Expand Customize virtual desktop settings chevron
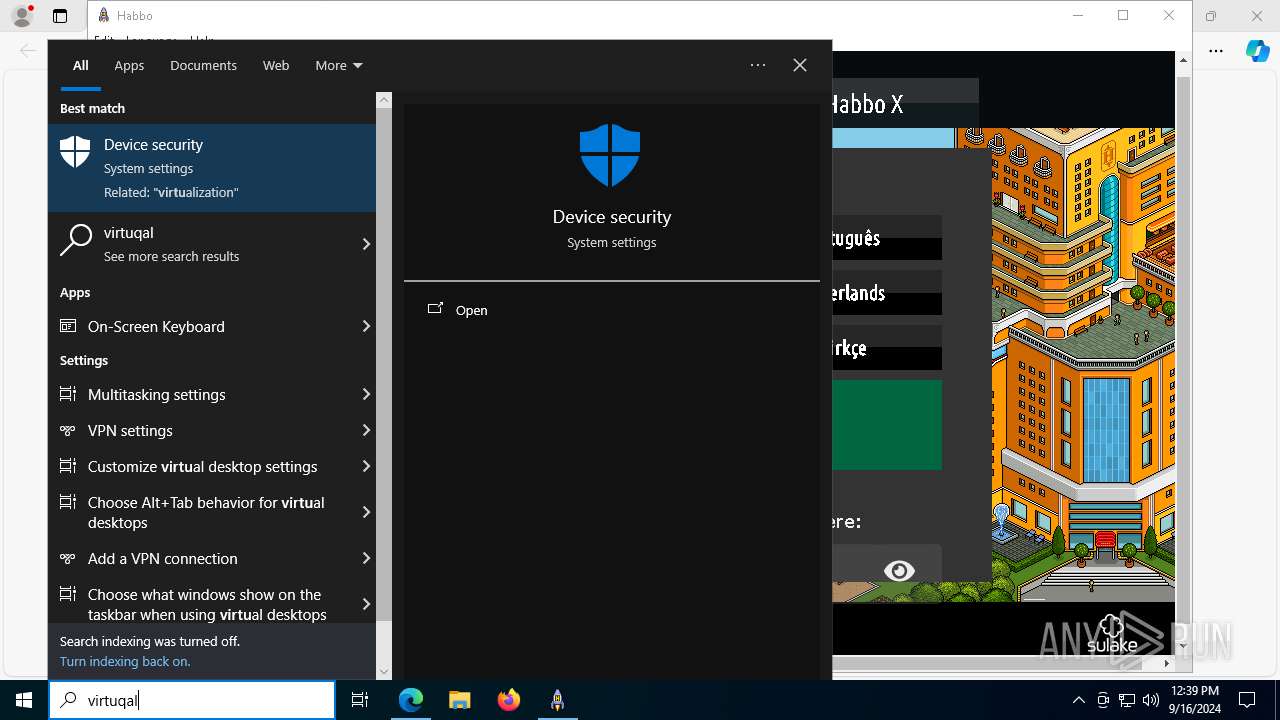This screenshot has width=1280, height=720. [366, 466]
